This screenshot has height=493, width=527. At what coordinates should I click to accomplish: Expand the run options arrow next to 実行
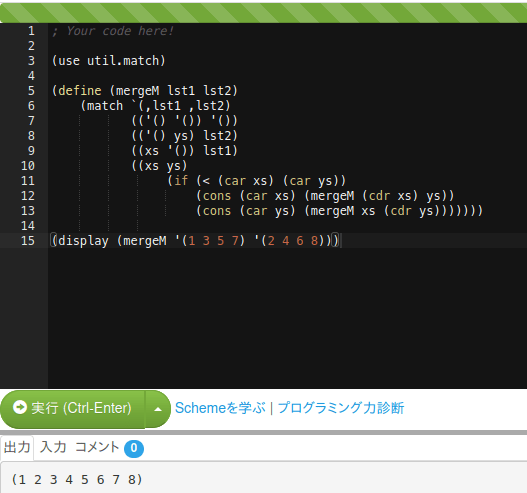[158, 409]
